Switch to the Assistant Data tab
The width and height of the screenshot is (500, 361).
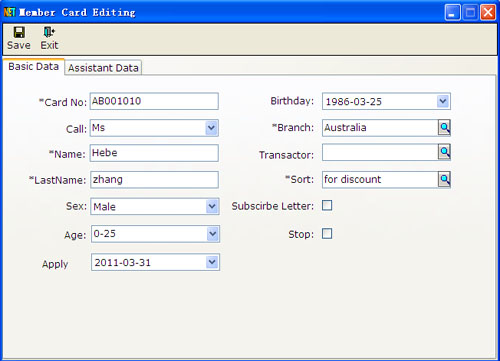[x=103, y=68]
